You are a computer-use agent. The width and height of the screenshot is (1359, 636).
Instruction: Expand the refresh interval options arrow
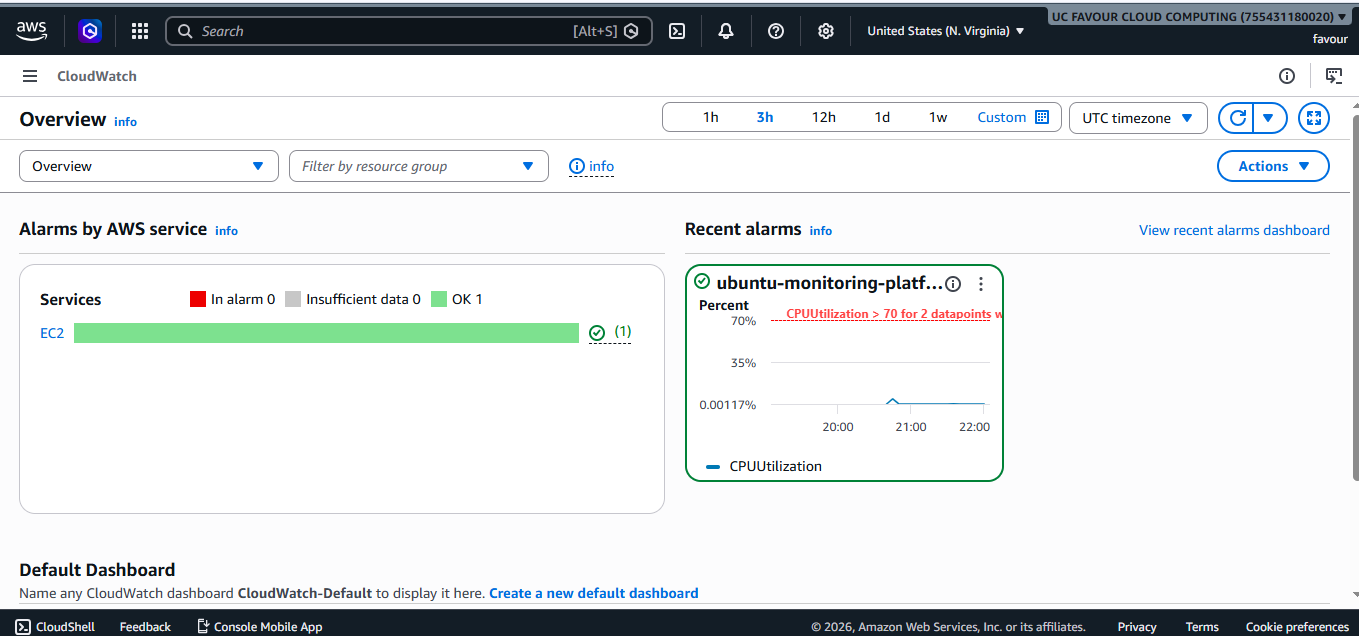point(1268,118)
